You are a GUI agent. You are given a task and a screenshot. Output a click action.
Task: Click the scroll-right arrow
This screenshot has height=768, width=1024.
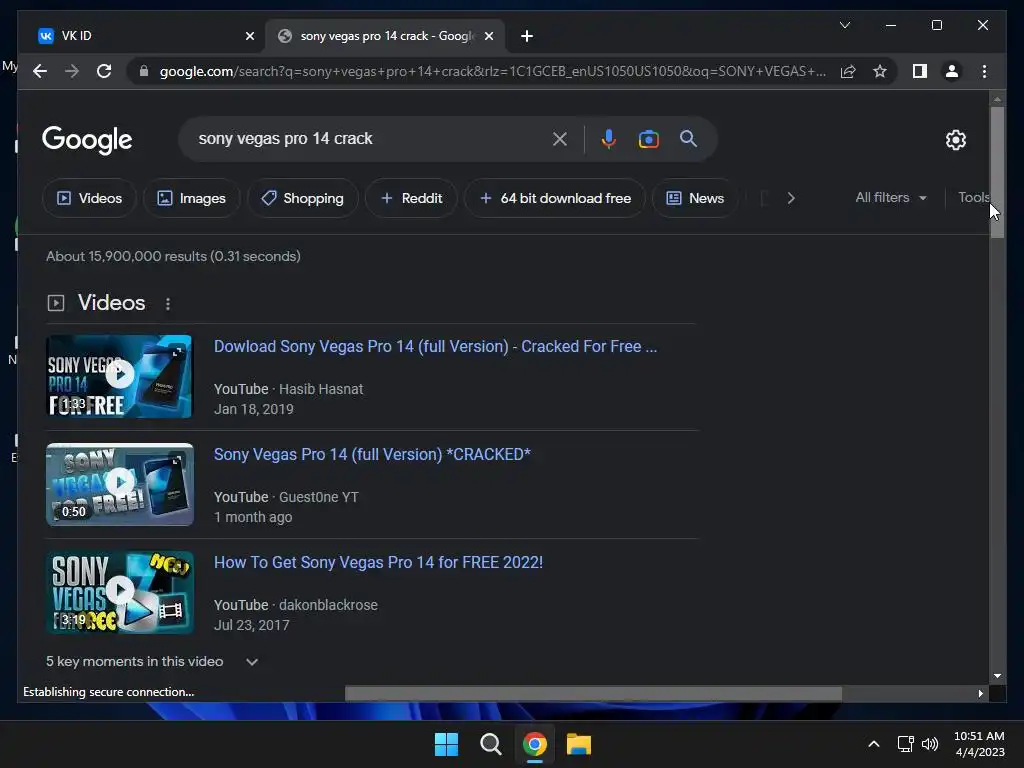pos(980,694)
